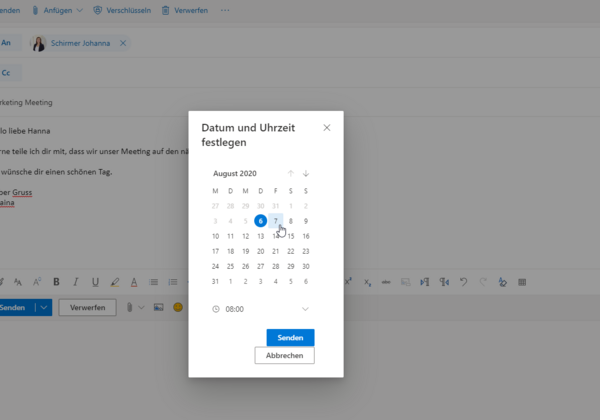Set right-to-left text direction
This screenshot has height=420, width=600.
point(444,282)
